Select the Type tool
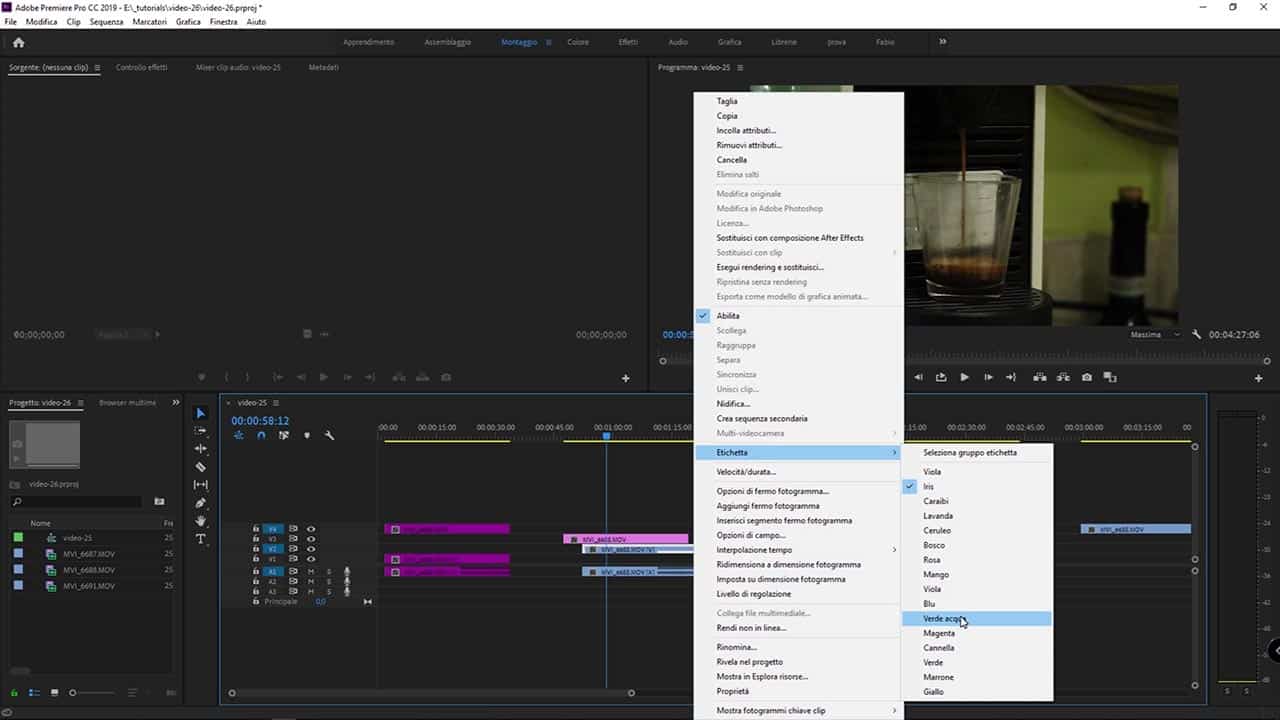Screen dimensions: 1280x720 [x=200, y=539]
